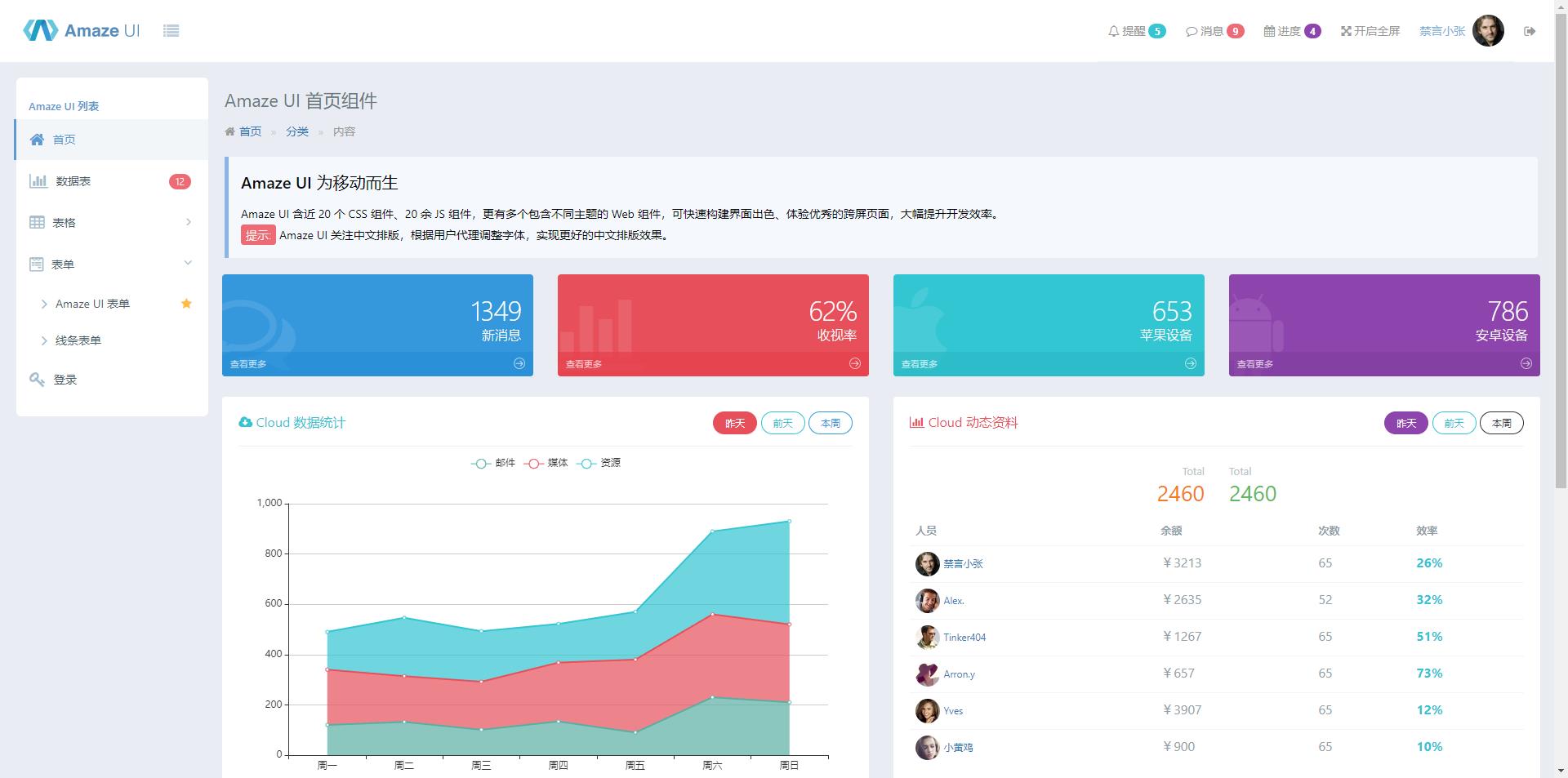Click the Amaze UI logo

(82, 30)
